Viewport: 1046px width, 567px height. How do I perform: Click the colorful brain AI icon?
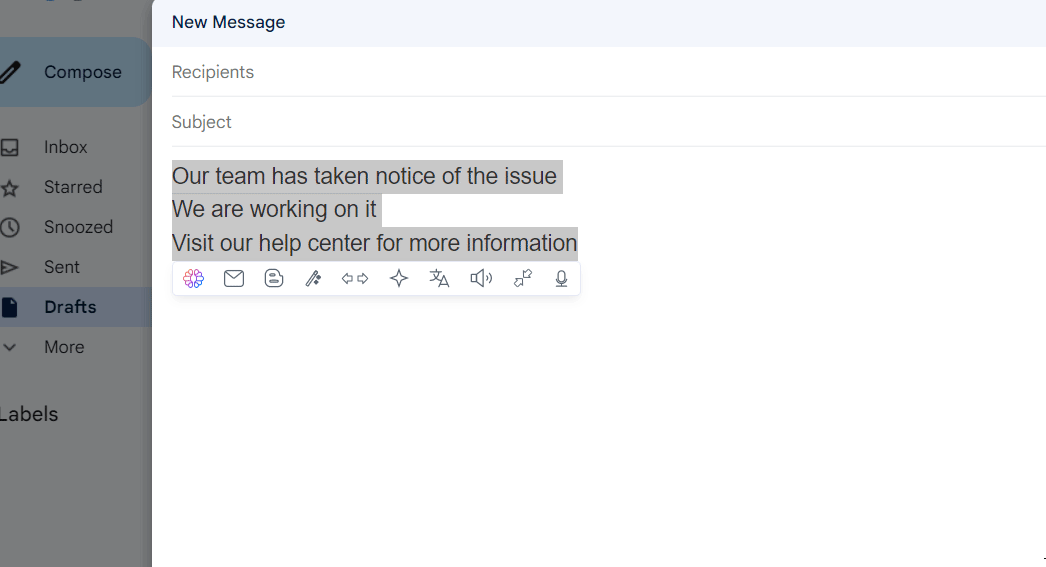pyautogui.click(x=194, y=279)
